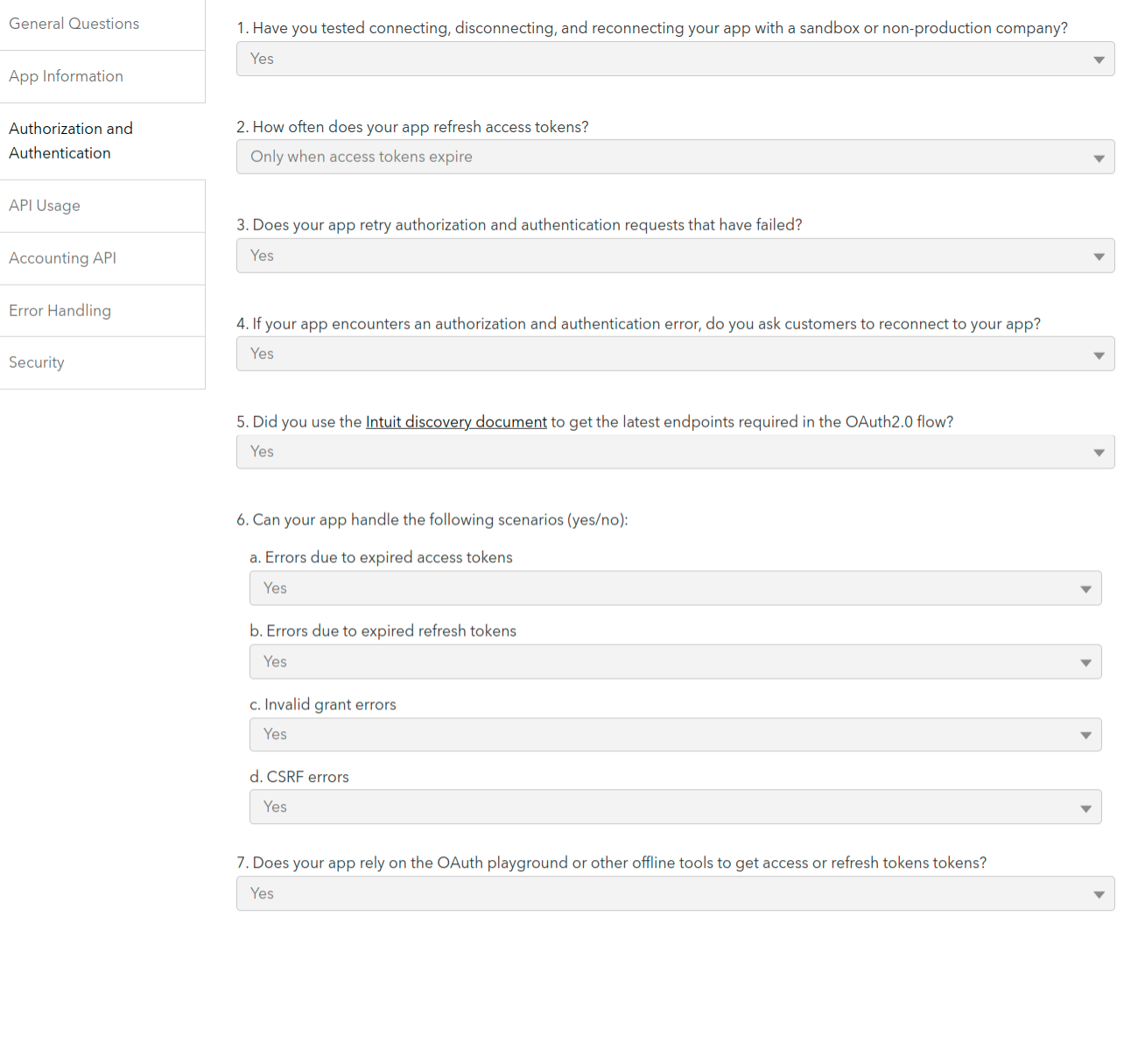Screen dimensions: 1145x1064
Task: Open the Security tab
Action: coord(37,363)
